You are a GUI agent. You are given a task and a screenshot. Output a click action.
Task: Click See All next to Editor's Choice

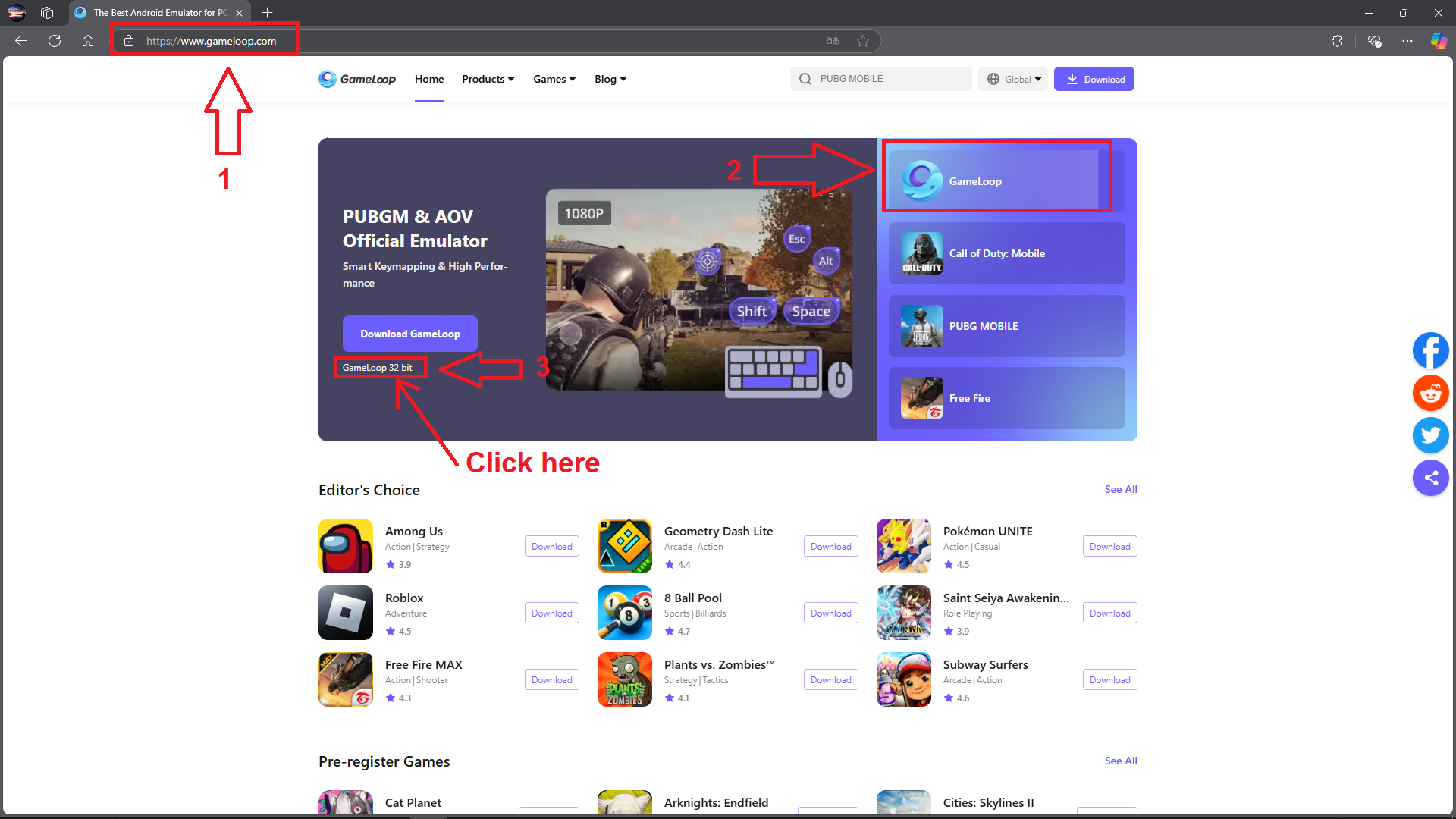[x=1120, y=489]
